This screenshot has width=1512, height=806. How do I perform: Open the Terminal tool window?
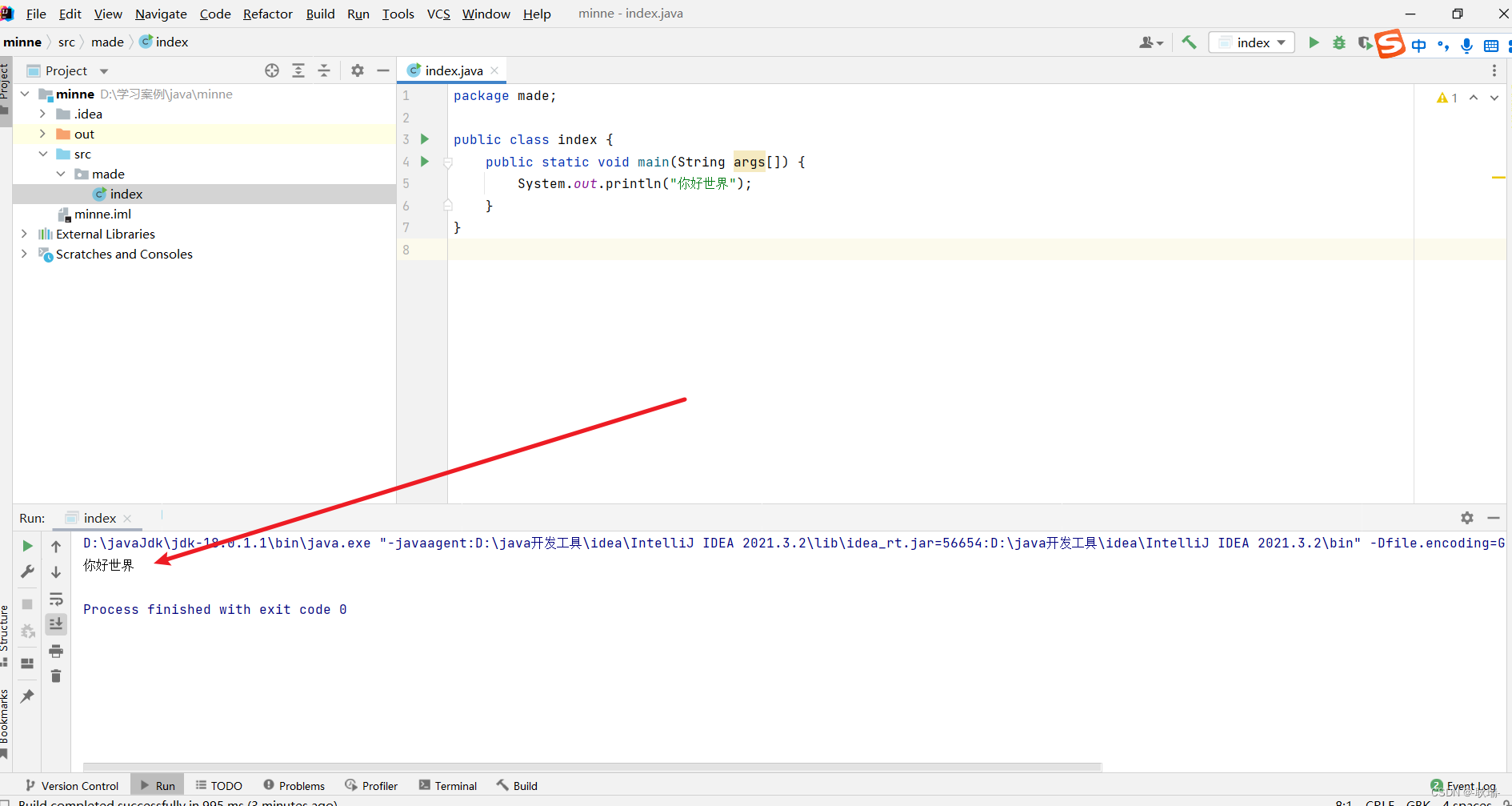448,786
